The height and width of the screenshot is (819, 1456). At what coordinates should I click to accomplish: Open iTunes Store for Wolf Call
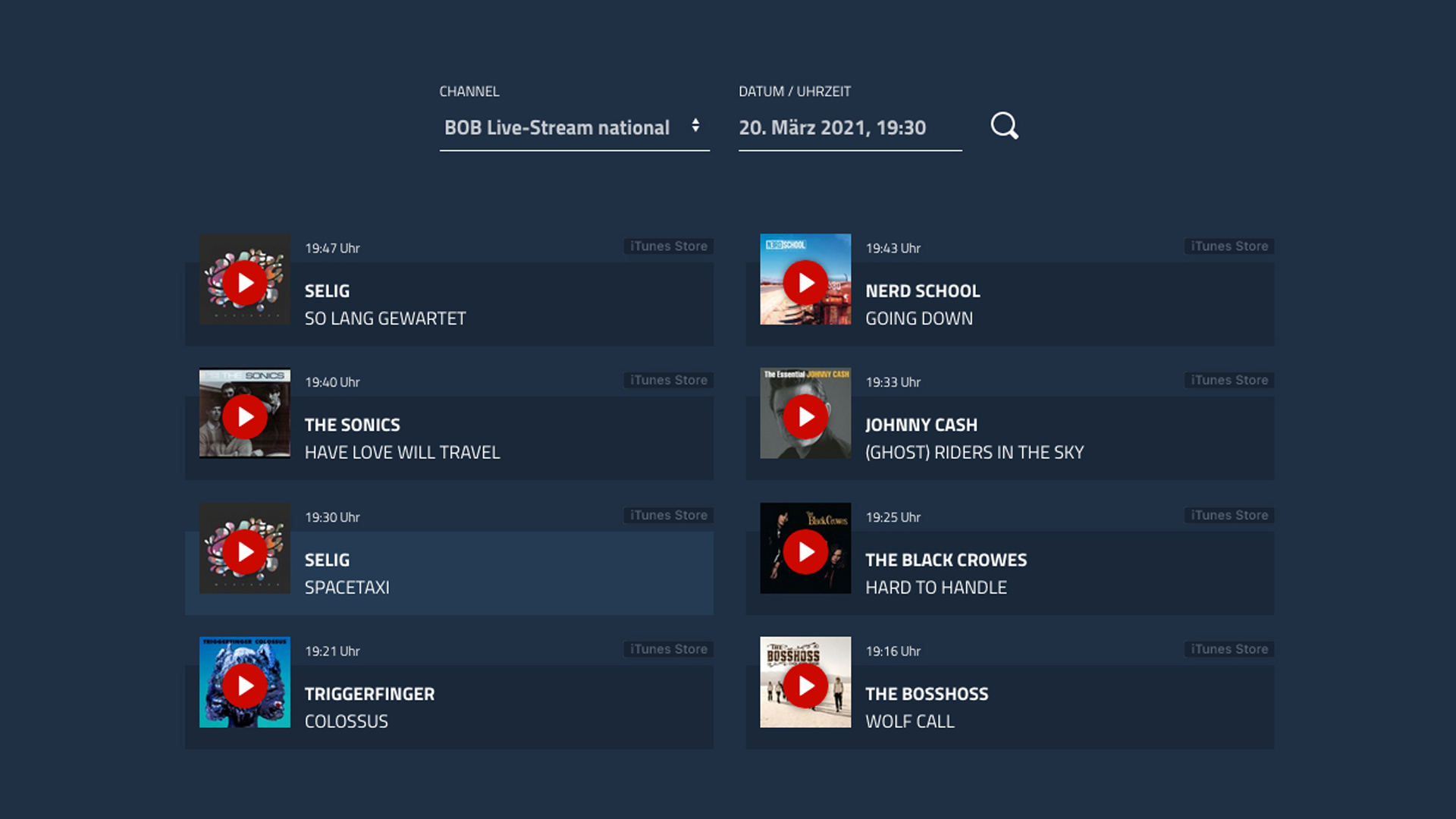point(1229,649)
